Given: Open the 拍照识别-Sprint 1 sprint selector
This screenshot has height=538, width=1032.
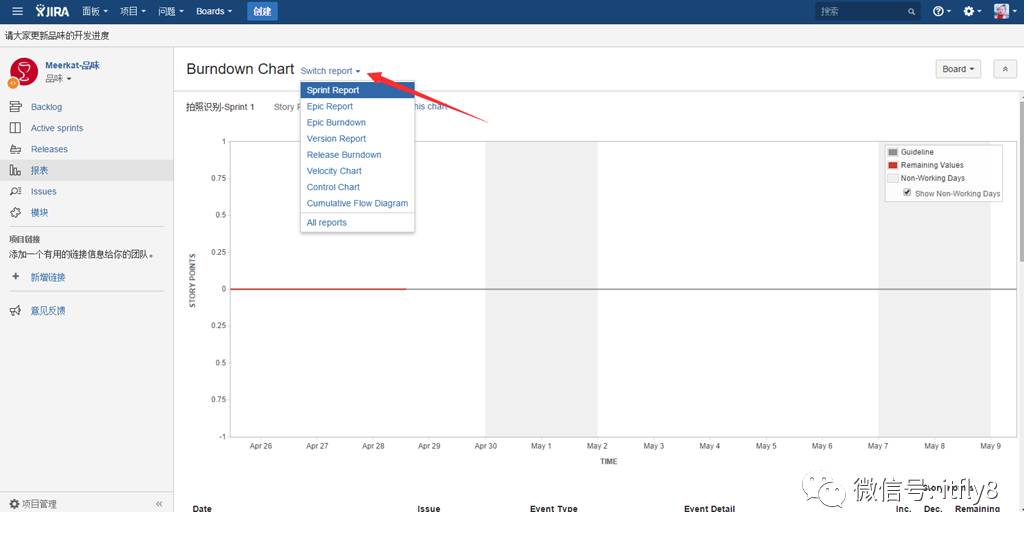Looking at the screenshot, I should (220, 107).
